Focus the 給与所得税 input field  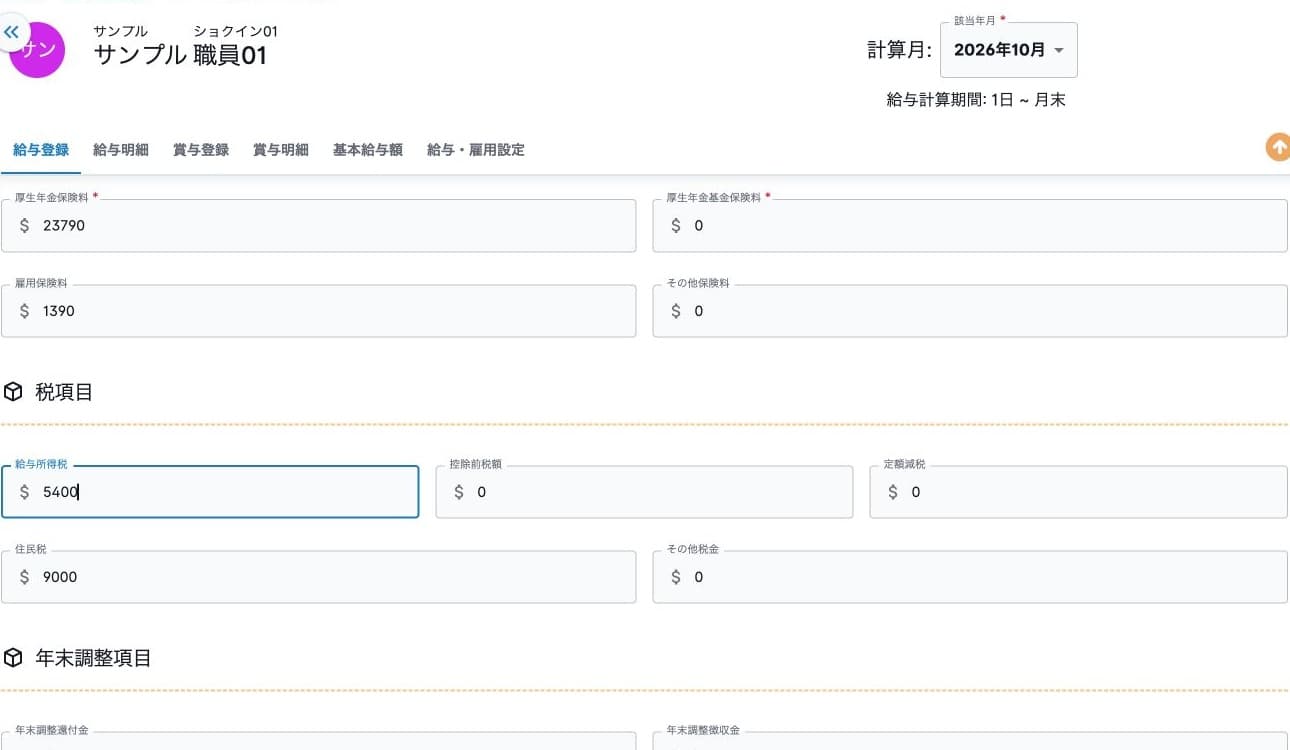(x=210, y=492)
